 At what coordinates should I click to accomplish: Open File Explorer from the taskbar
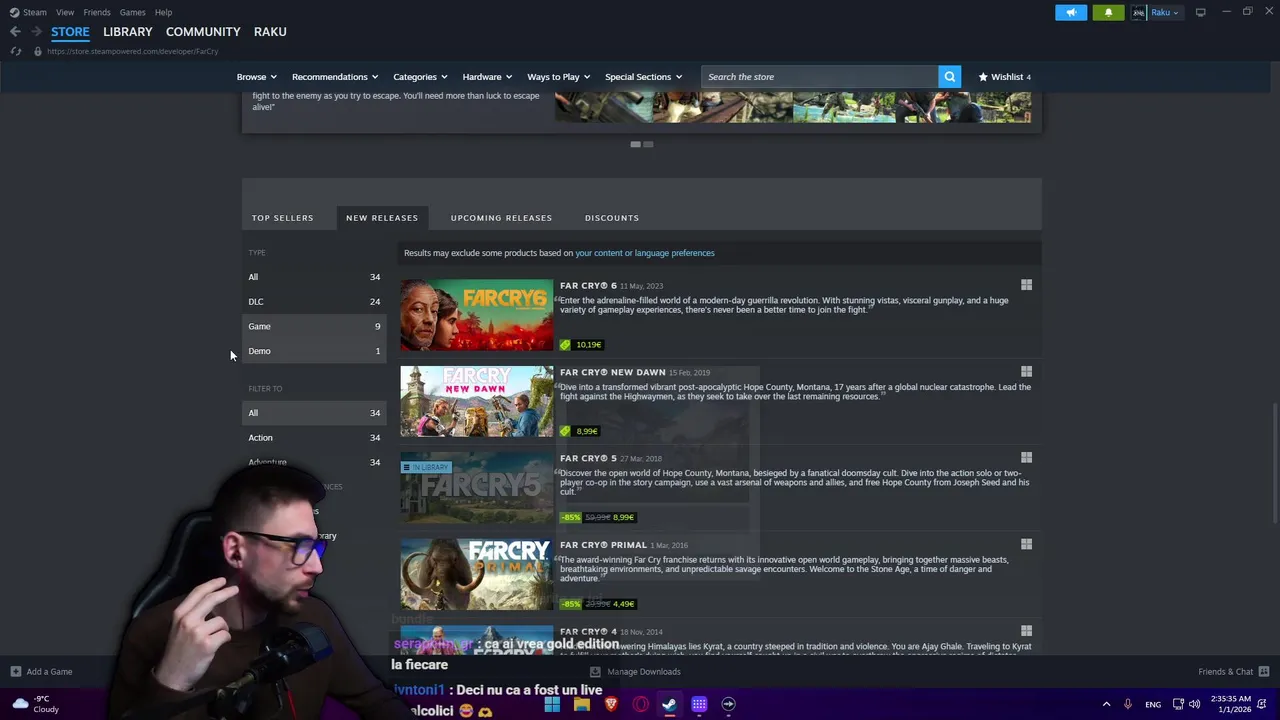click(x=581, y=704)
